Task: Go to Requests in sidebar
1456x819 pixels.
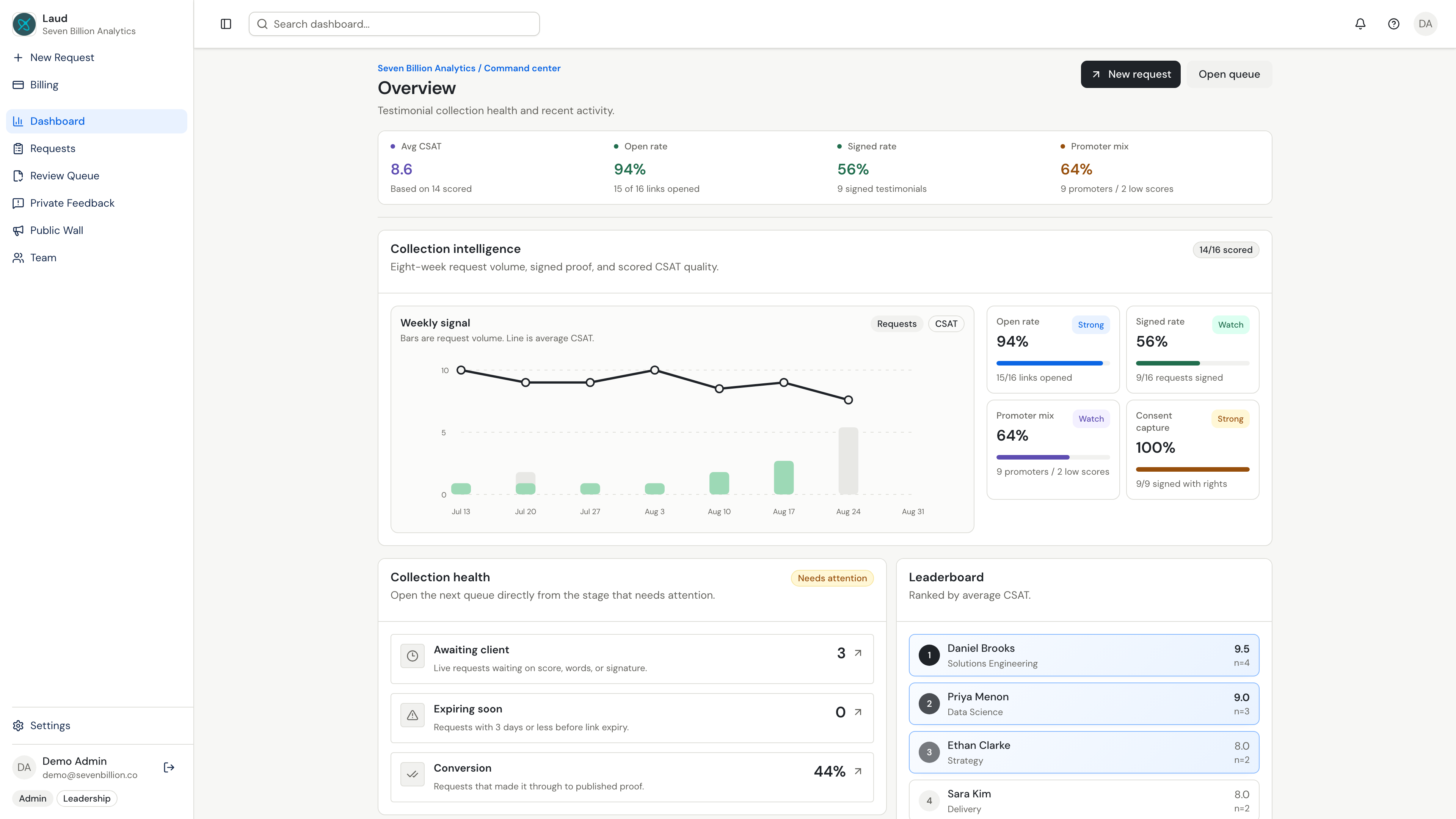Action: 97,149
